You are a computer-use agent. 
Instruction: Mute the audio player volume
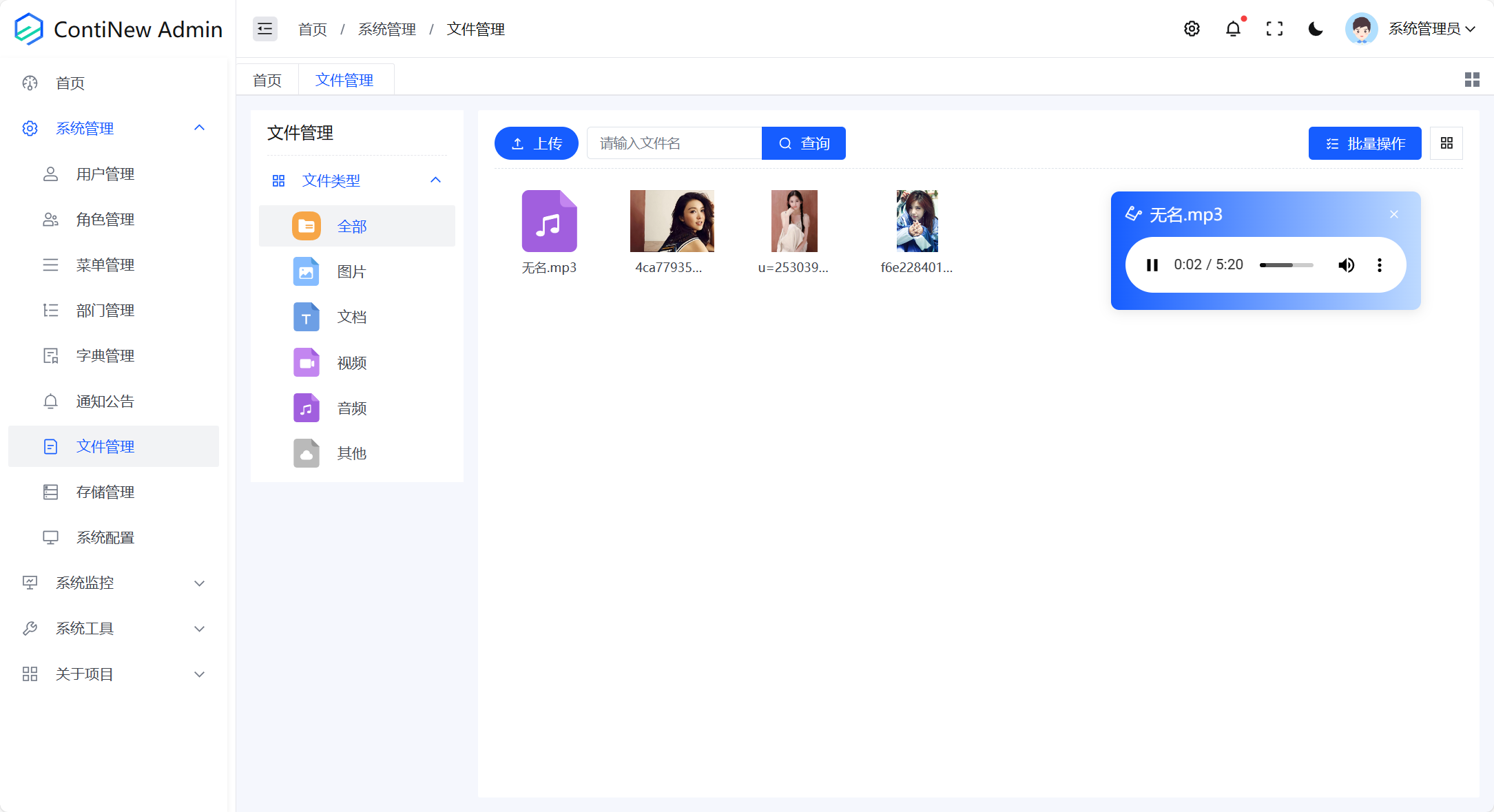tap(1347, 264)
